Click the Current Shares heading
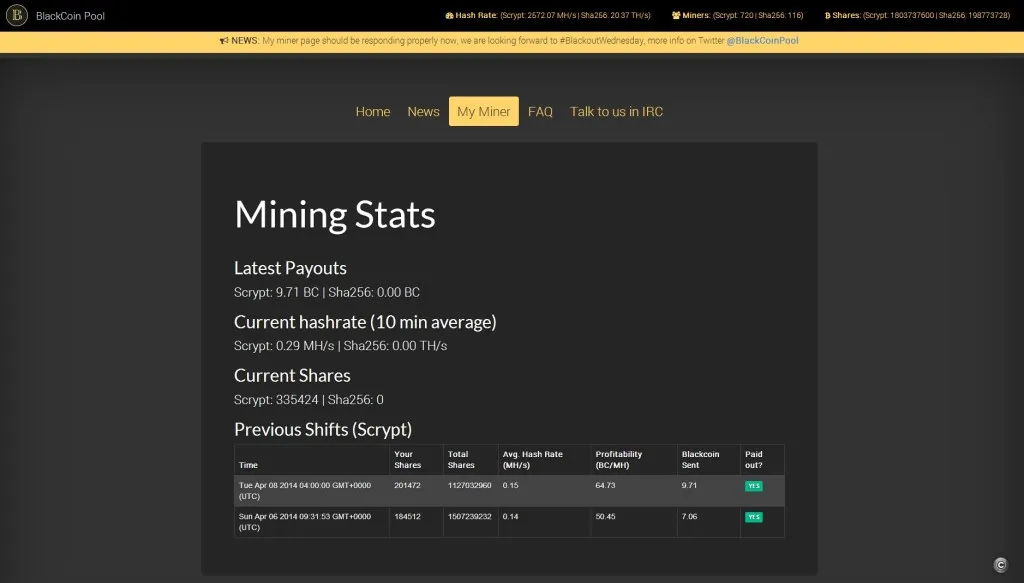Image resolution: width=1024 pixels, height=583 pixels. click(292, 375)
